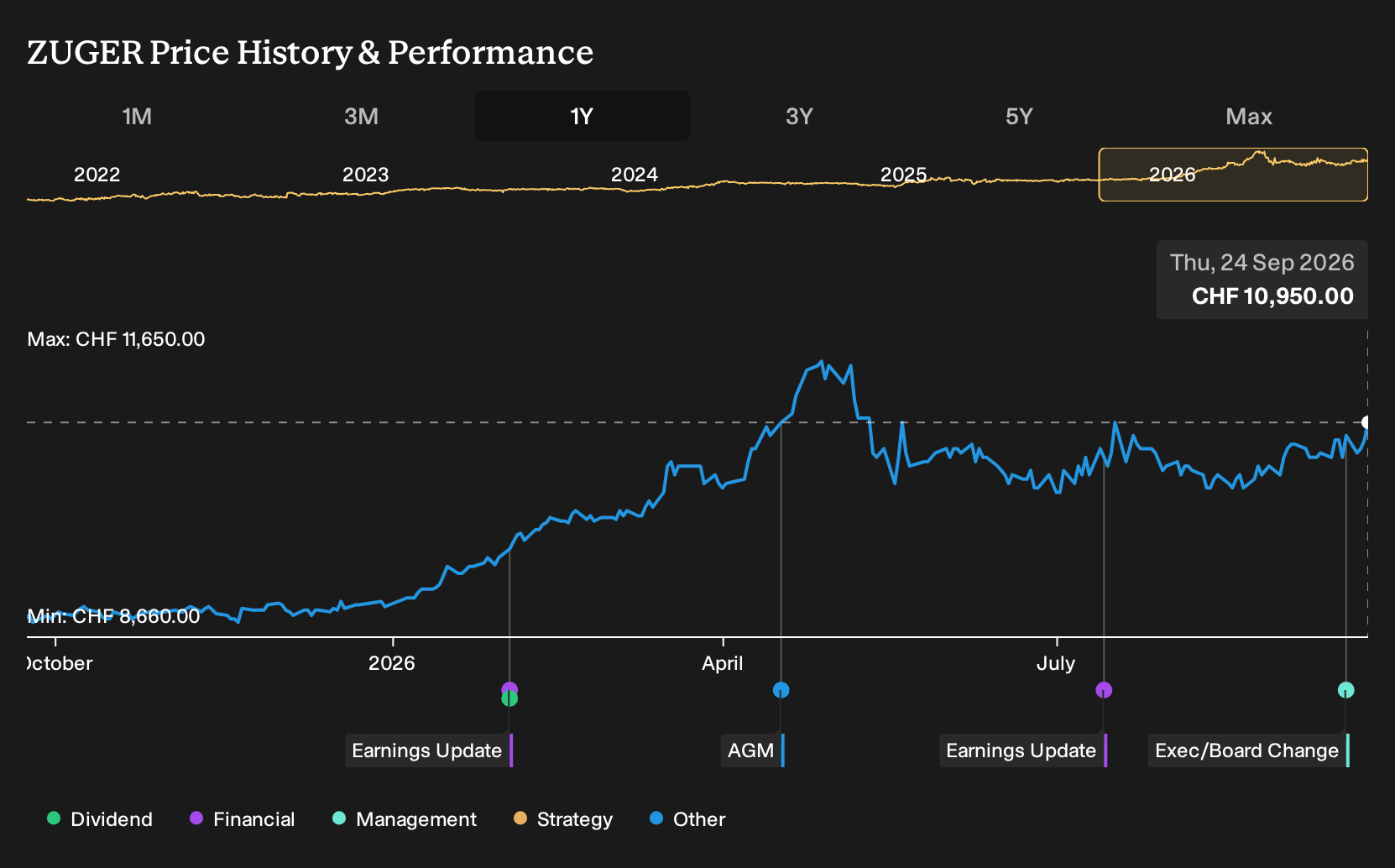Click the 2025 label in overview timeline
The image size is (1395, 868).
pos(903,175)
